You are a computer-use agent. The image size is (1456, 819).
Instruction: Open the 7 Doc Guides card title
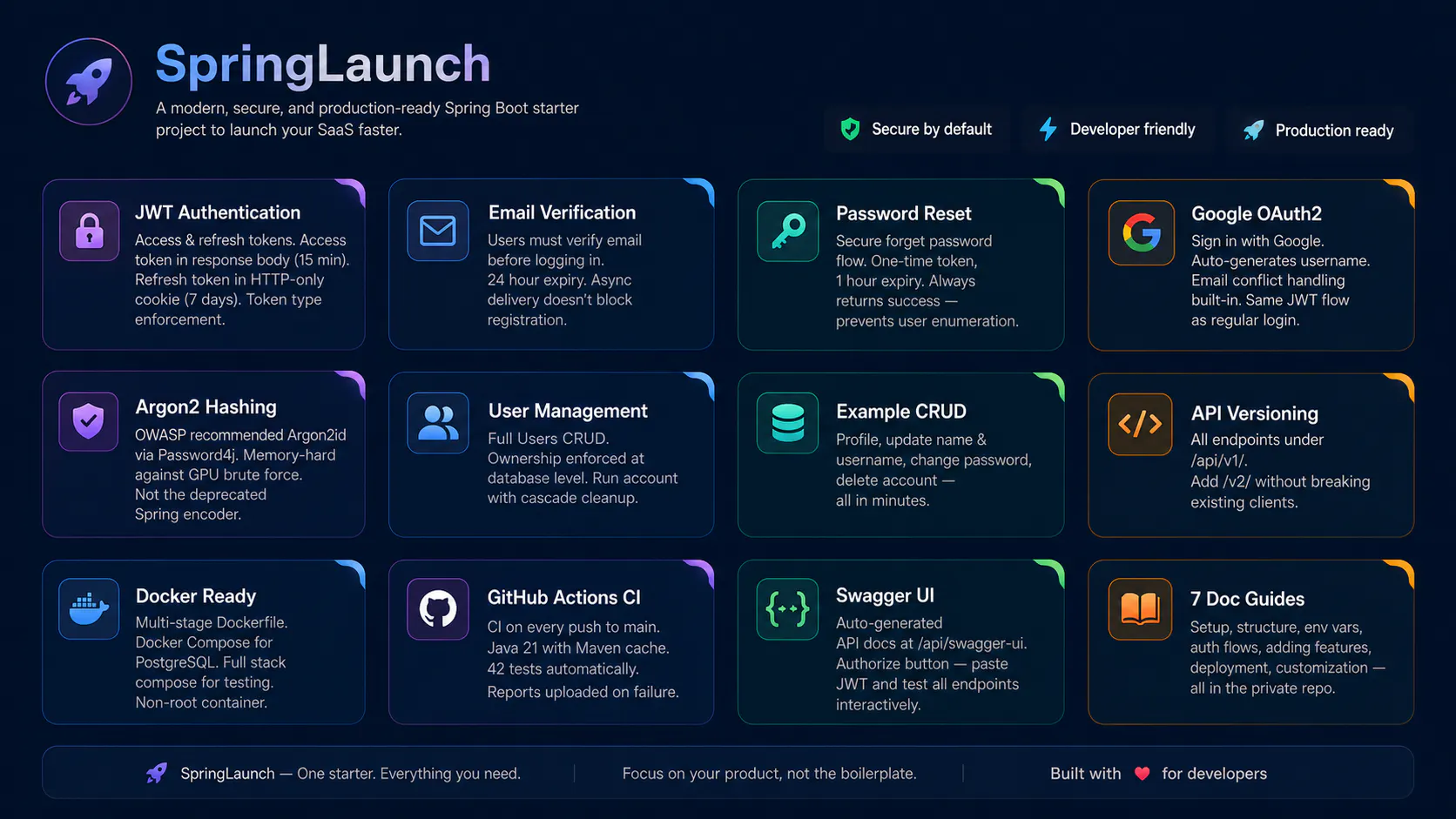(1247, 599)
